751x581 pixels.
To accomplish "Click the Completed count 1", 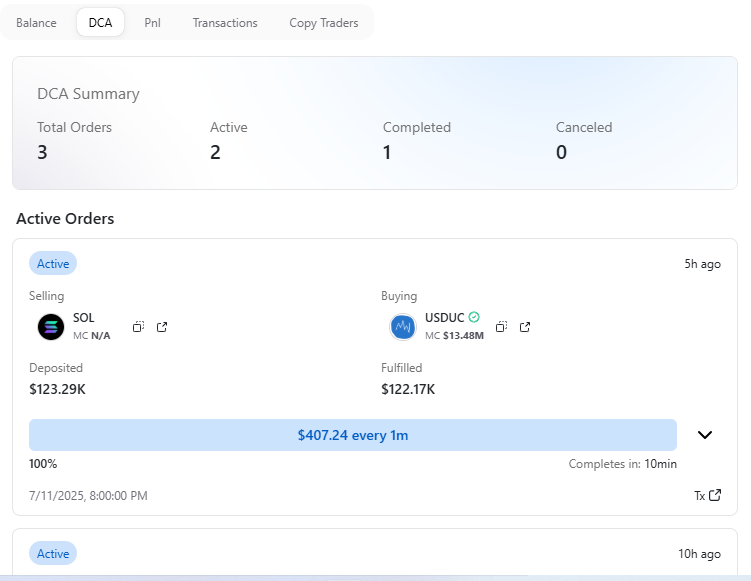I will [x=387, y=152].
